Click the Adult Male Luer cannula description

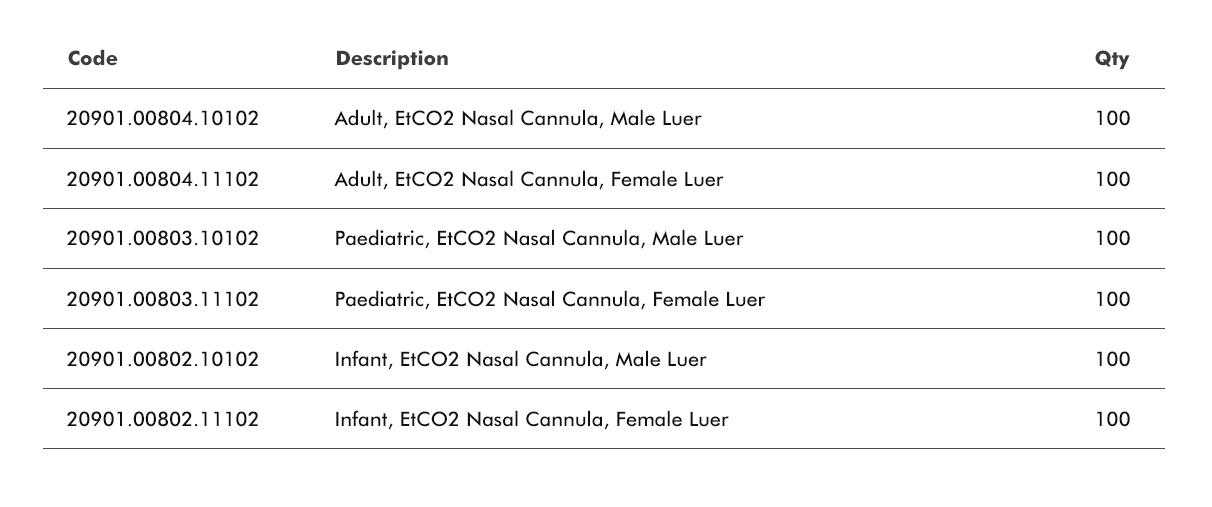click(518, 119)
